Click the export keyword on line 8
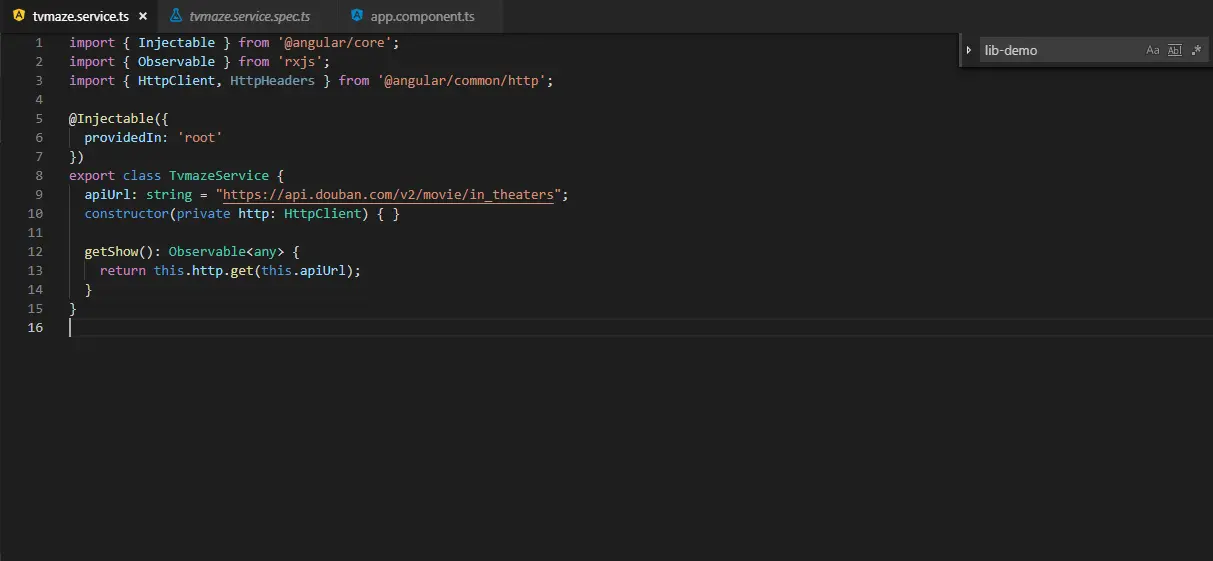This screenshot has width=1213, height=561. point(92,176)
